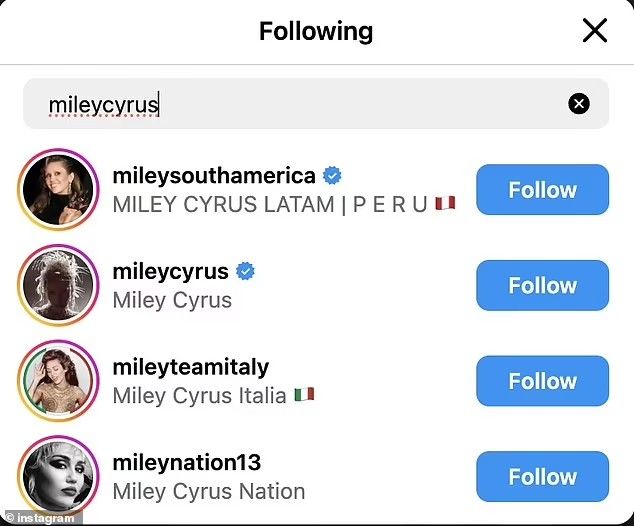View mileynation13 profile picture story
This screenshot has width=634, height=526.
(59, 477)
